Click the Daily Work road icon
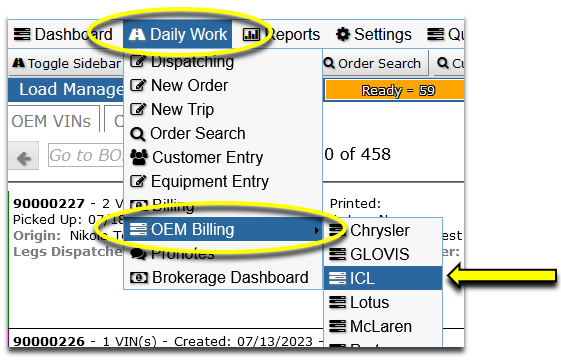Screen dimensions: 561x360 pos(137,34)
